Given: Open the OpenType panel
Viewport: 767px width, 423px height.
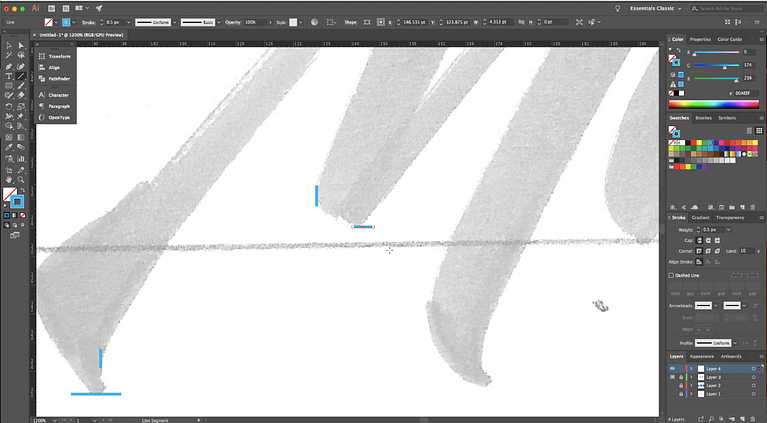Looking at the screenshot, I should tap(59, 117).
